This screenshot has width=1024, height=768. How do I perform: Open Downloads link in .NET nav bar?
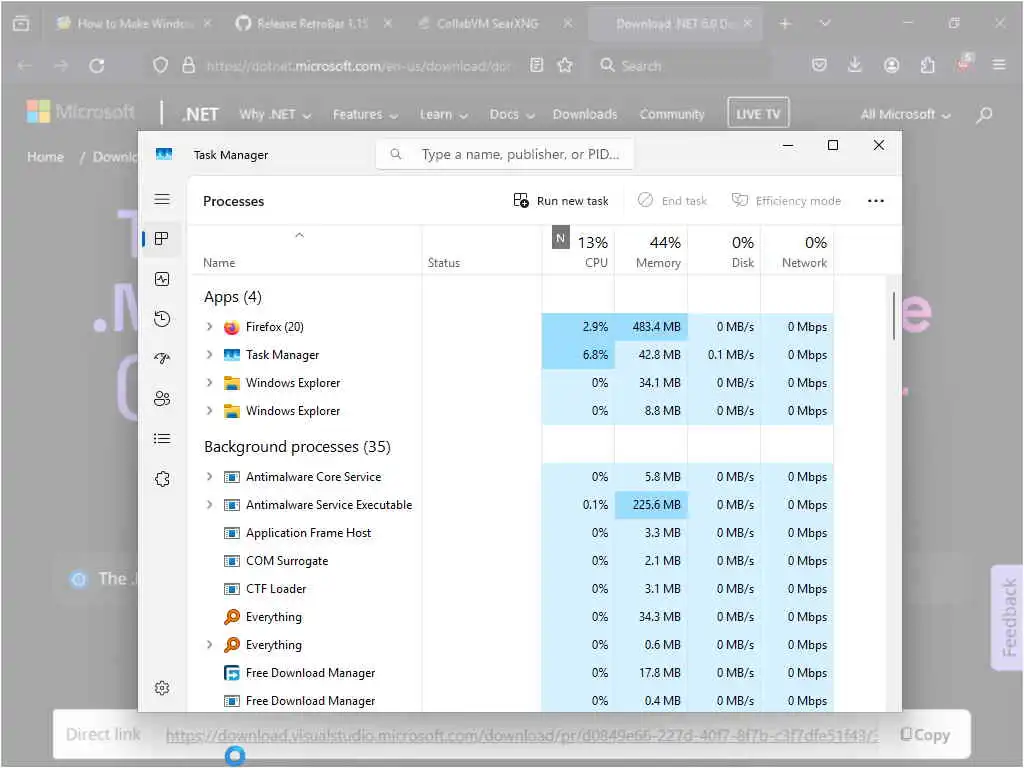tap(585, 114)
